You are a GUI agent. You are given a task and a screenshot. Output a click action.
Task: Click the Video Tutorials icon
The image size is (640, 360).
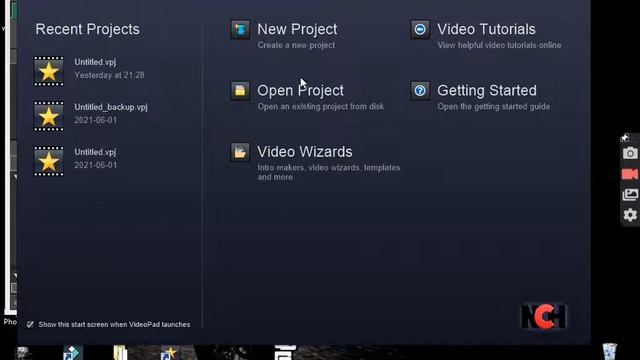point(420,29)
